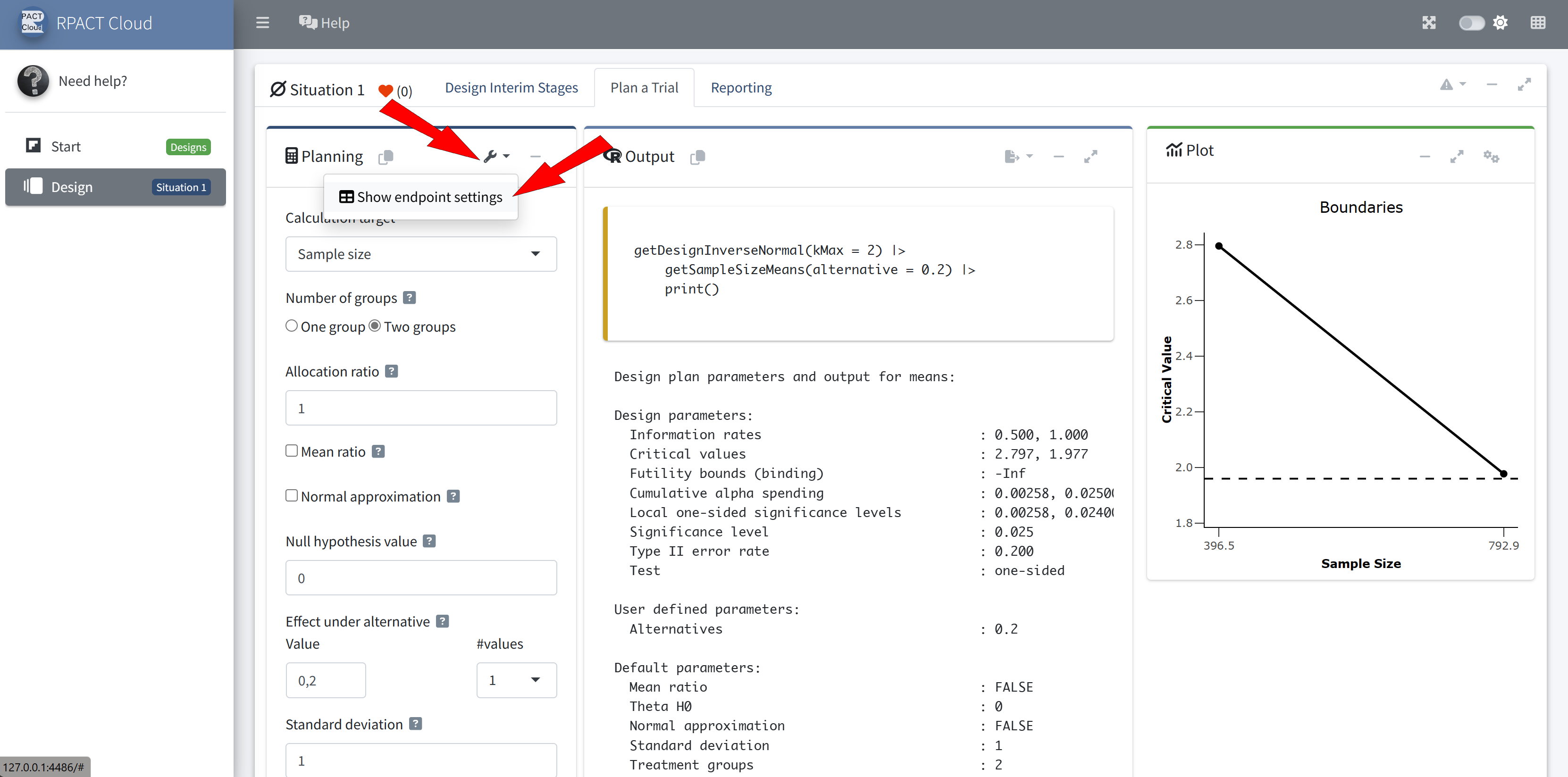Screen dimensions: 1568x777
Task: Expand the Output panel to fullscreen
Action: coord(1090,156)
